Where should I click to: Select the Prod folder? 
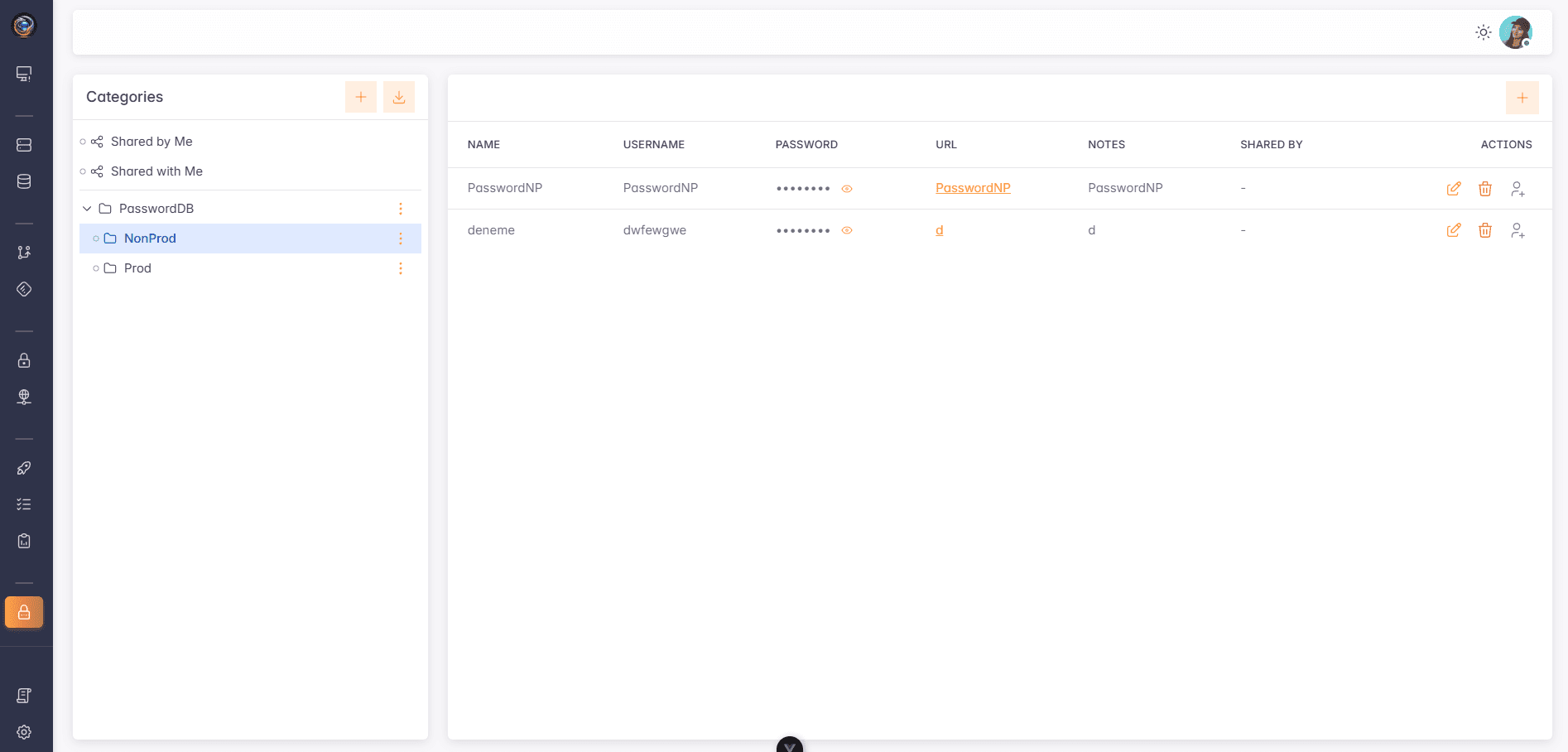137,268
